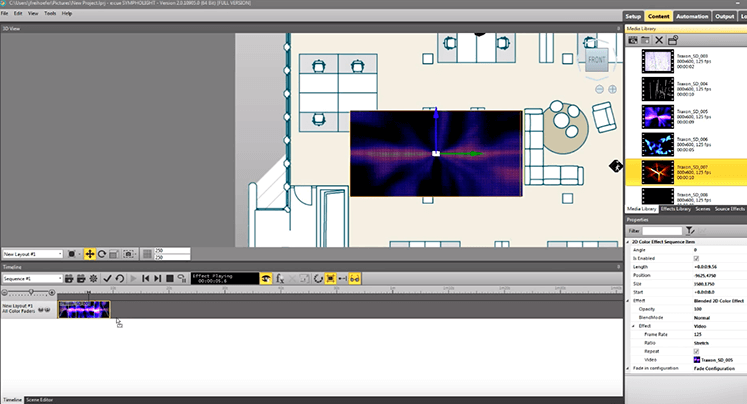This screenshot has height=404, width=747.
Task: Open the Effects Library tab
Action: (676, 209)
